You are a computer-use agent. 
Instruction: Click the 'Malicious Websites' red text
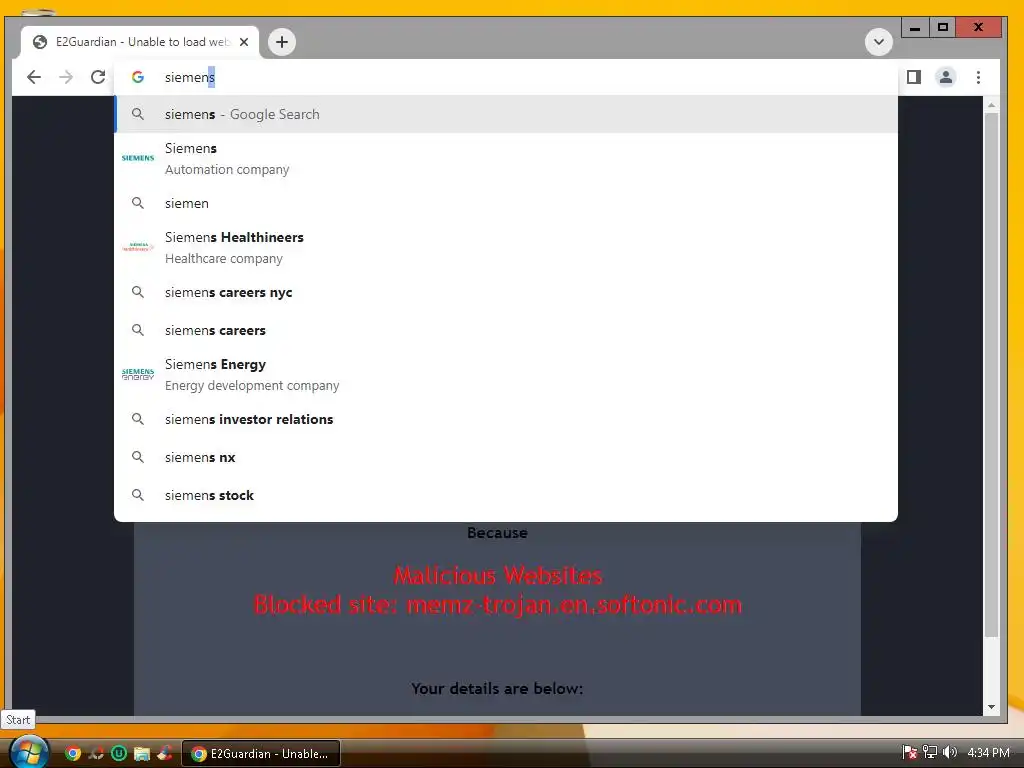[x=498, y=575]
